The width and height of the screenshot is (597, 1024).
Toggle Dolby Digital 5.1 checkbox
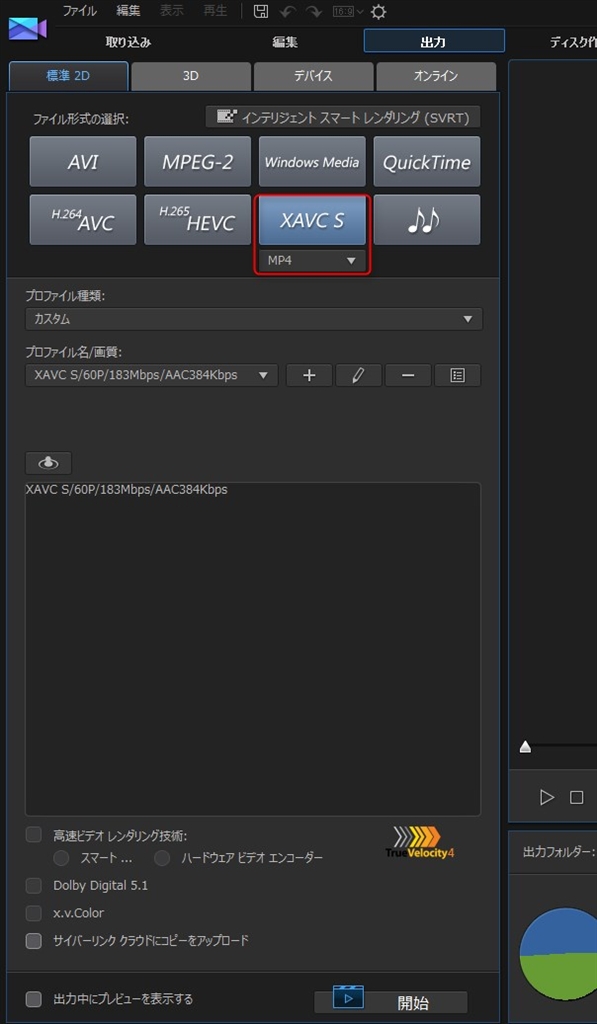[33, 886]
